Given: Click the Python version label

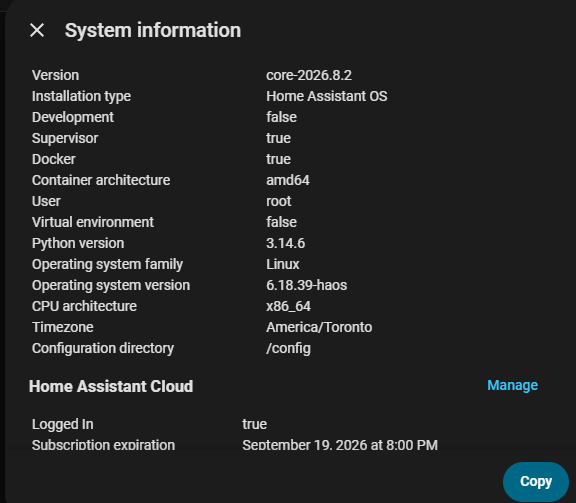Looking at the screenshot, I should (x=78, y=244).
